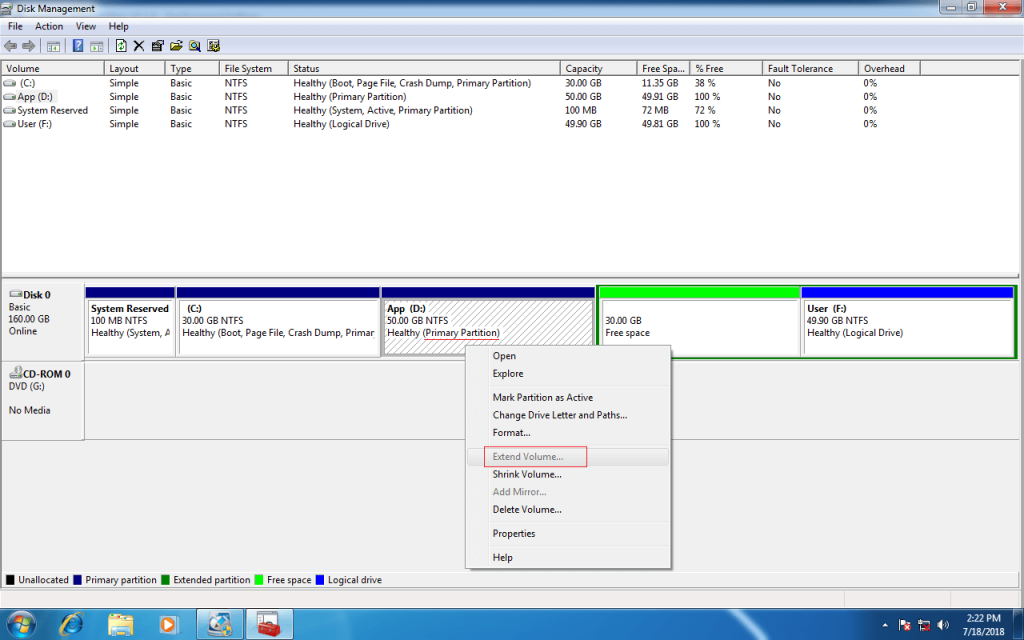The height and width of the screenshot is (640, 1024).
Task: Toggle the action pane toolbar icon
Action: coord(96,45)
